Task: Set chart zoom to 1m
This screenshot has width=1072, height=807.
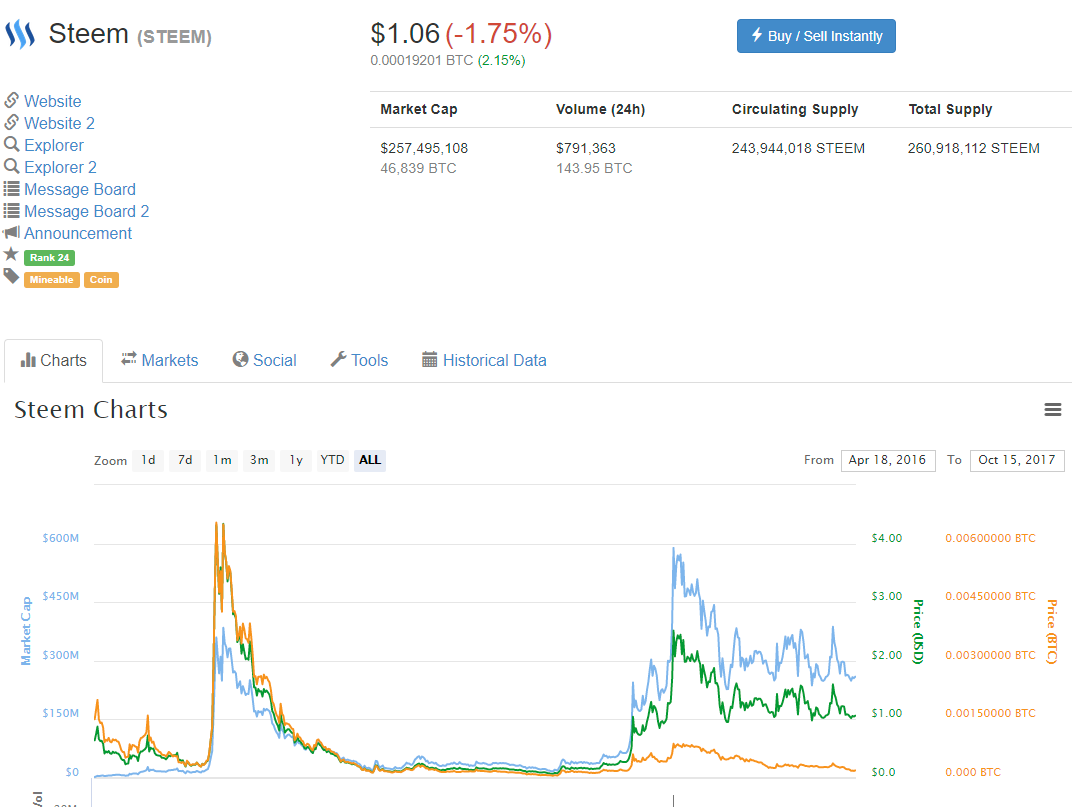Action: (x=222, y=460)
